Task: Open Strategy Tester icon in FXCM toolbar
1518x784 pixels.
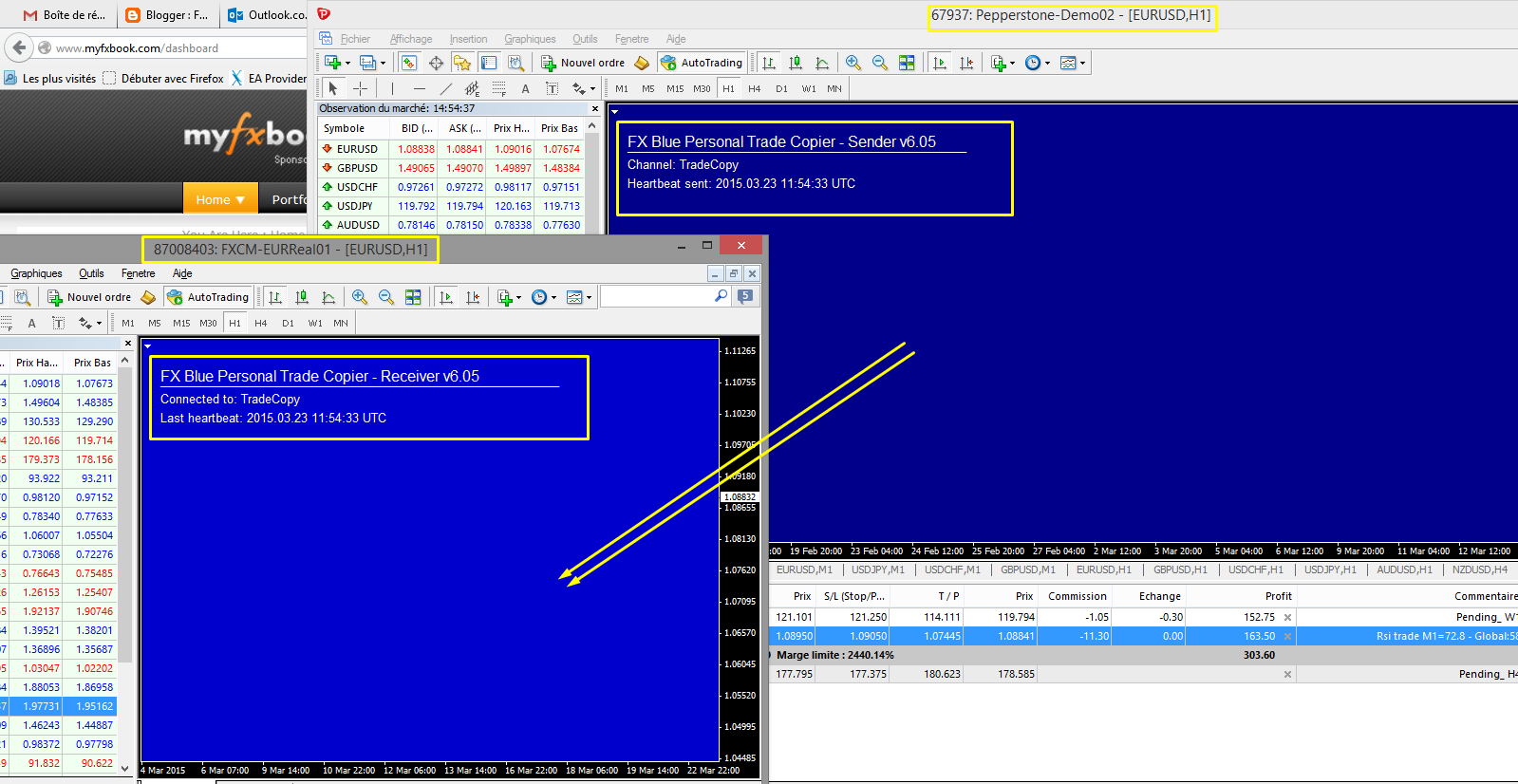Action: tap(22, 297)
